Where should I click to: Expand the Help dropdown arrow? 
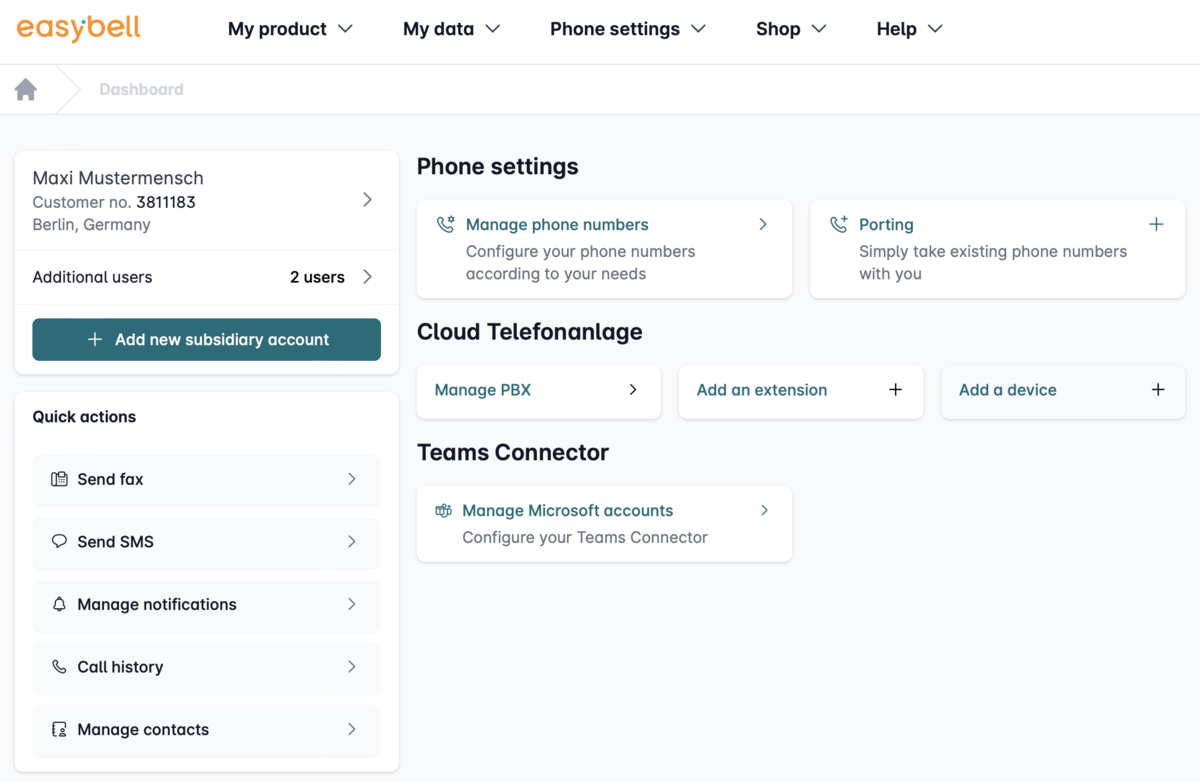935,29
